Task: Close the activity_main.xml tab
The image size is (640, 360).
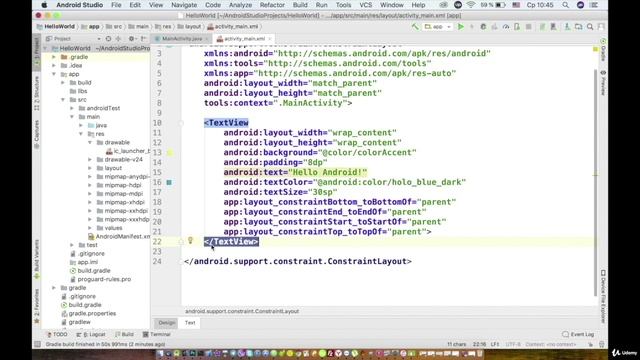Action: 270,39
